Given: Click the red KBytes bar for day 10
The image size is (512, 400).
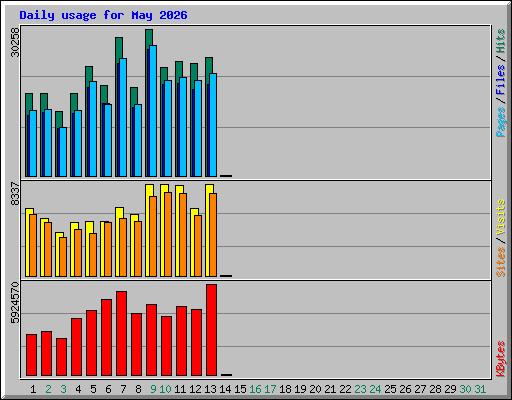Looking at the screenshot, I should (x=166, y=346).
